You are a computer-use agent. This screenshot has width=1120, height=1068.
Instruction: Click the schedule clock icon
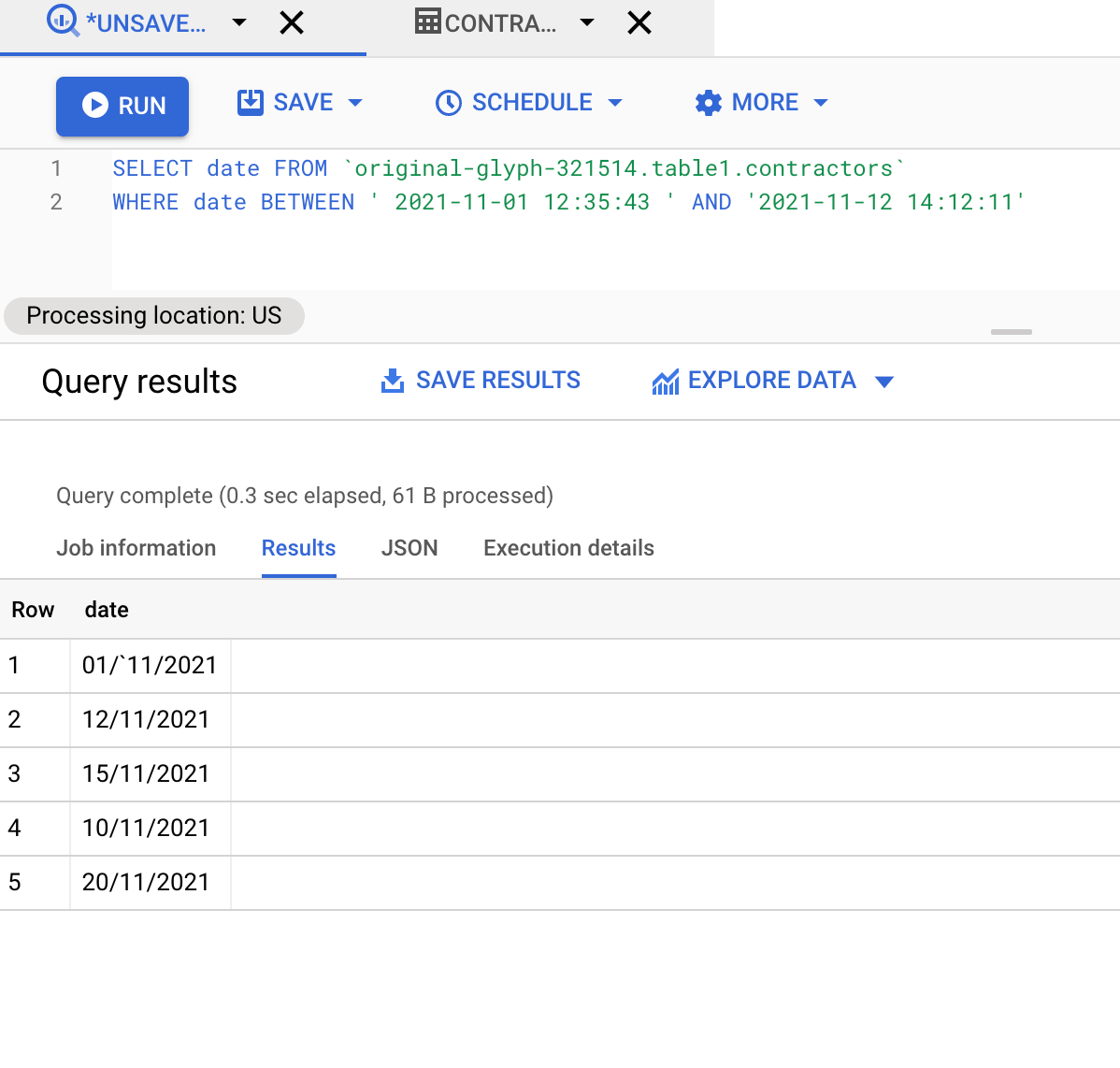coord(449,103)
